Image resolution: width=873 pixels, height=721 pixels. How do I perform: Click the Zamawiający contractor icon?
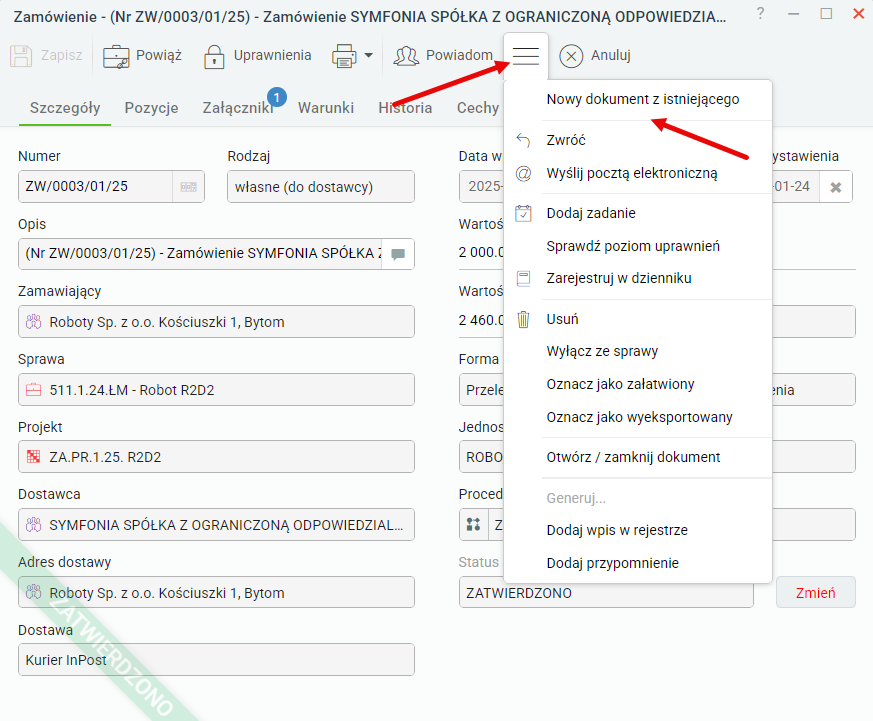(x=33, y=322)
